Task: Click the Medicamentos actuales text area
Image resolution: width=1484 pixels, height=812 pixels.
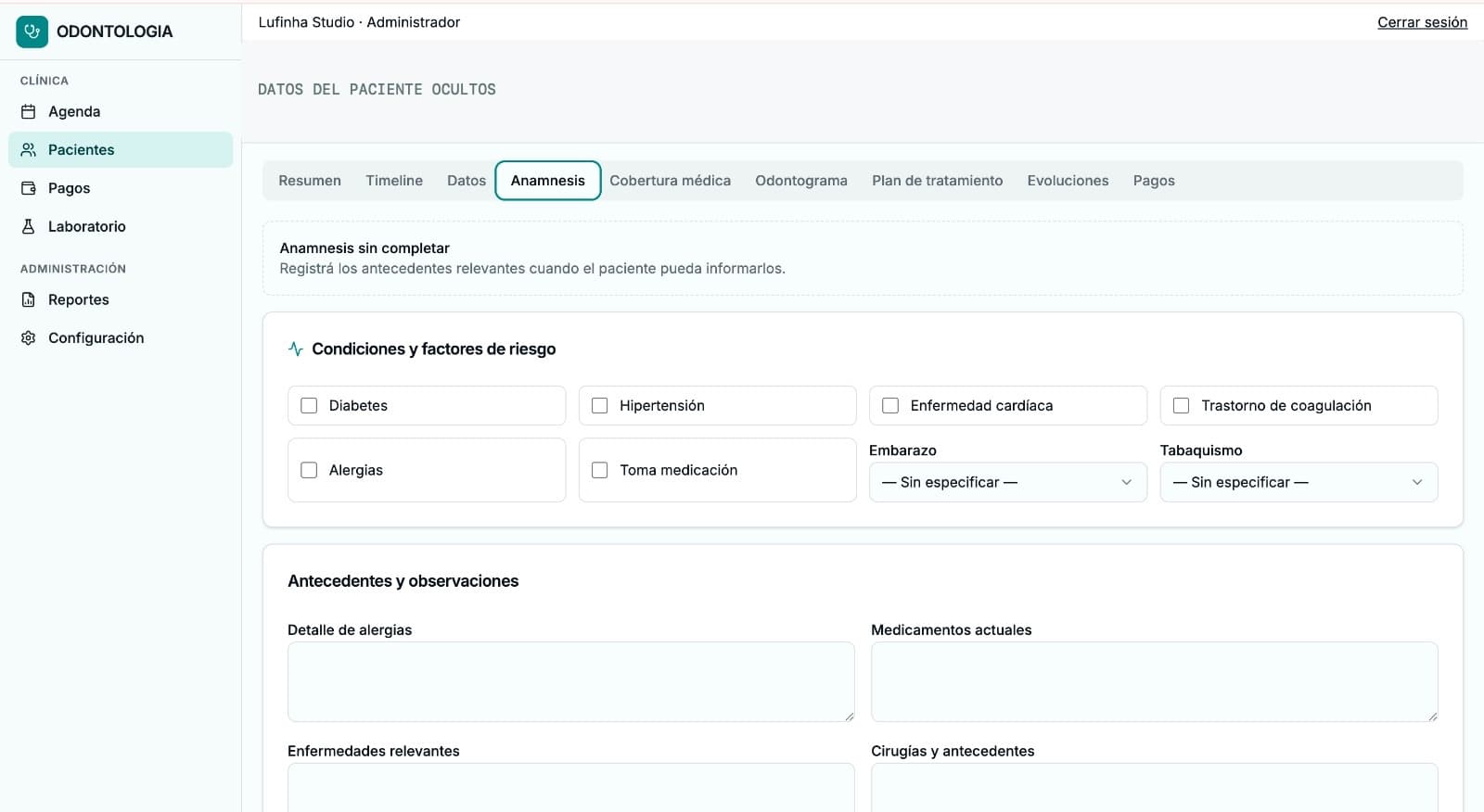Action: [x=1155, y=682]
